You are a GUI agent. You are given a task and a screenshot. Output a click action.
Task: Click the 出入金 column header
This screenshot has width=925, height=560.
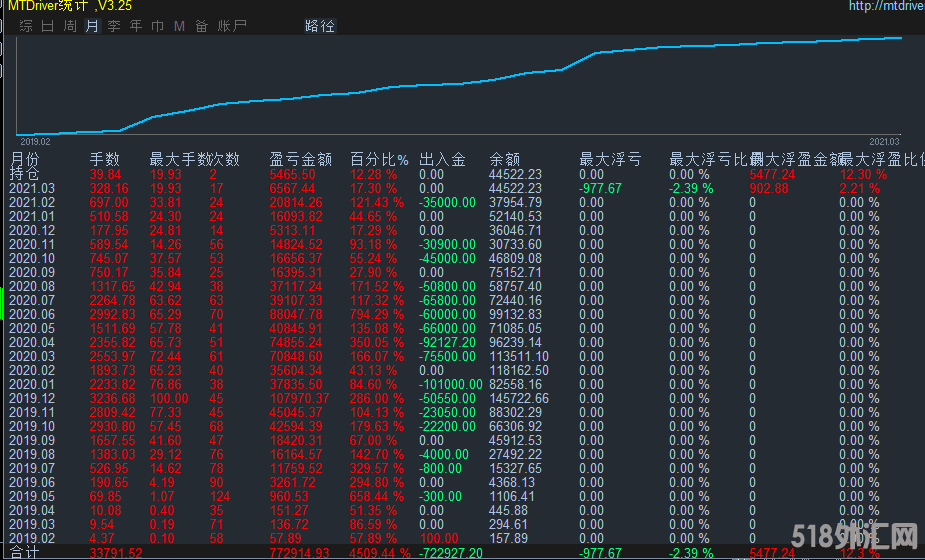(442, 159)
